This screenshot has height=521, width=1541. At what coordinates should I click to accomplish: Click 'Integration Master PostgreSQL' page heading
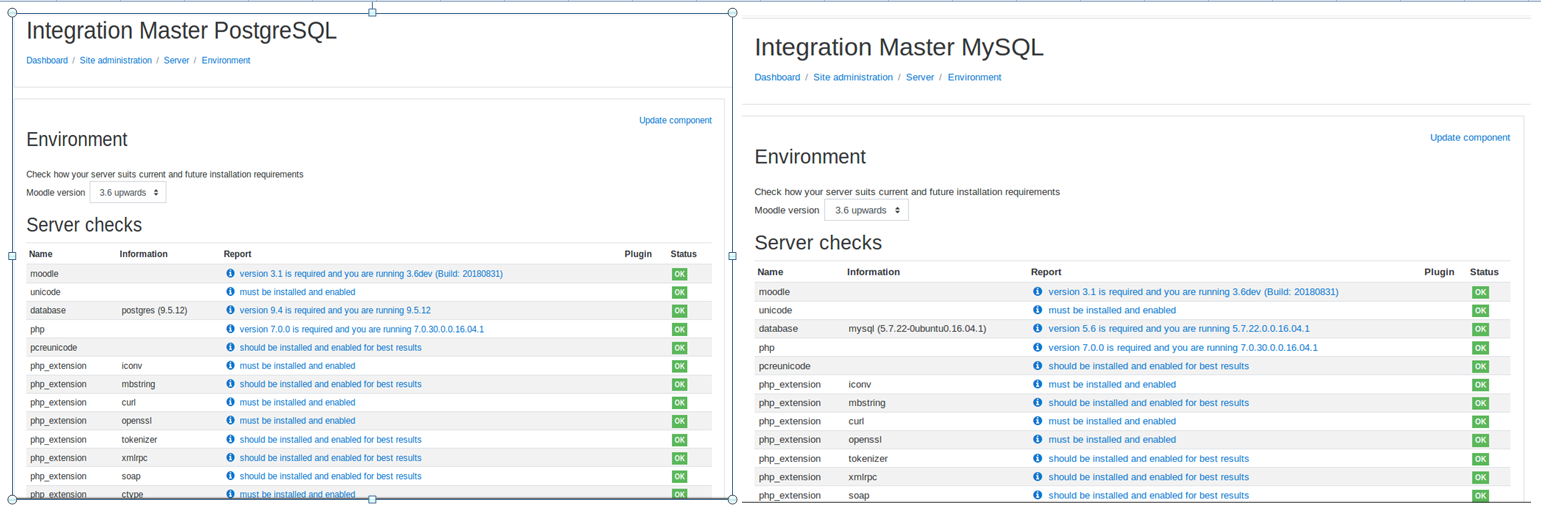coord(181,31)
